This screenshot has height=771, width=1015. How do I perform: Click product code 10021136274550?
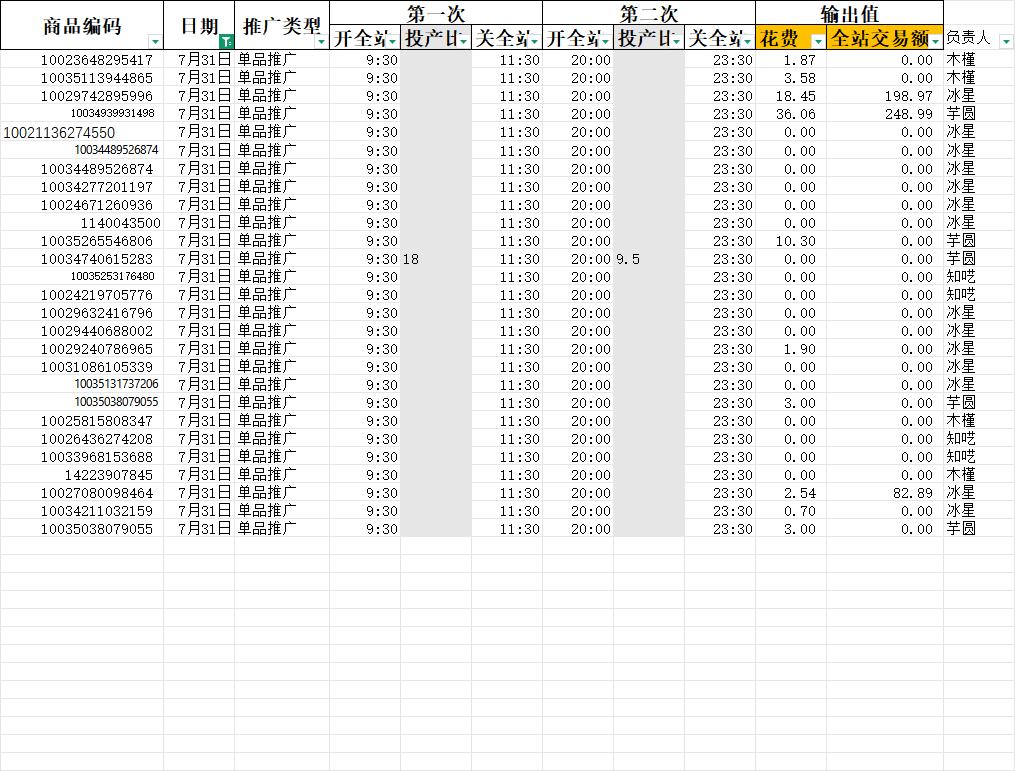coord(59,133)
